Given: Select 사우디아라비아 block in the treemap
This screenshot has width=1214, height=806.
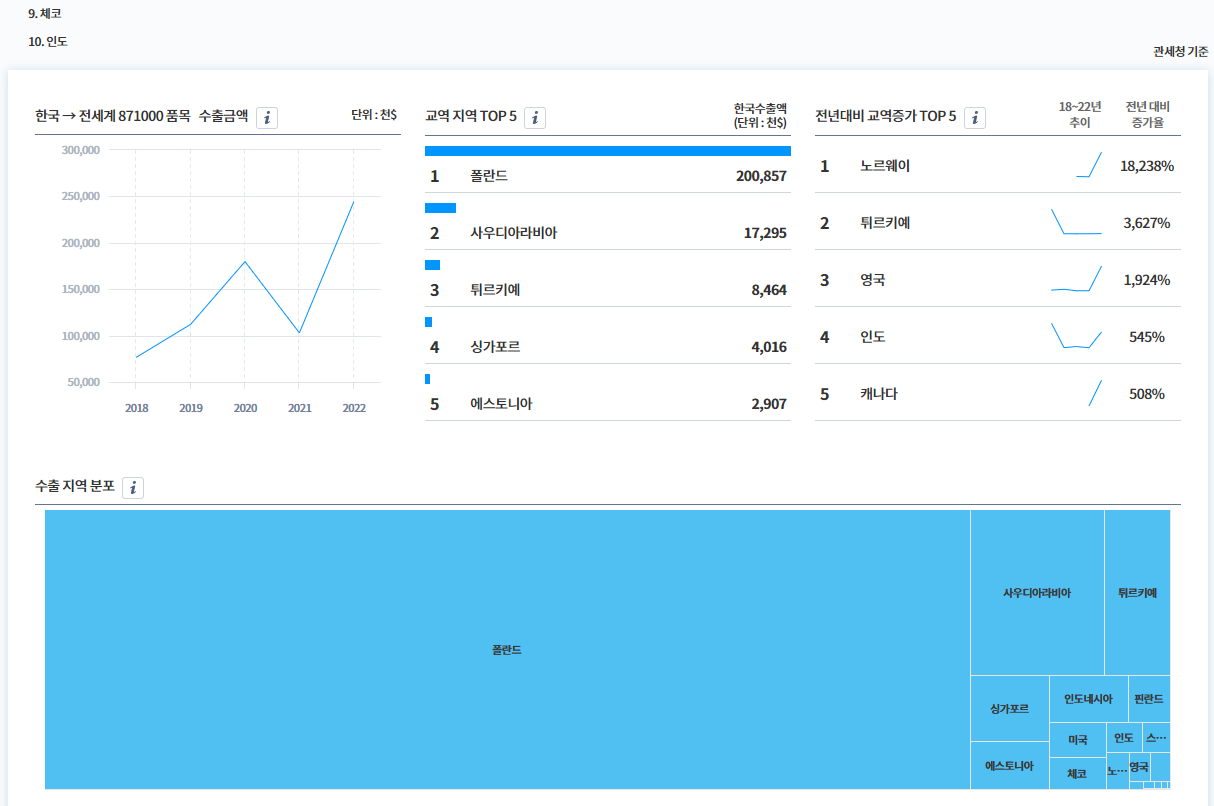Looking at the screenshot, I should [1037, 593].
